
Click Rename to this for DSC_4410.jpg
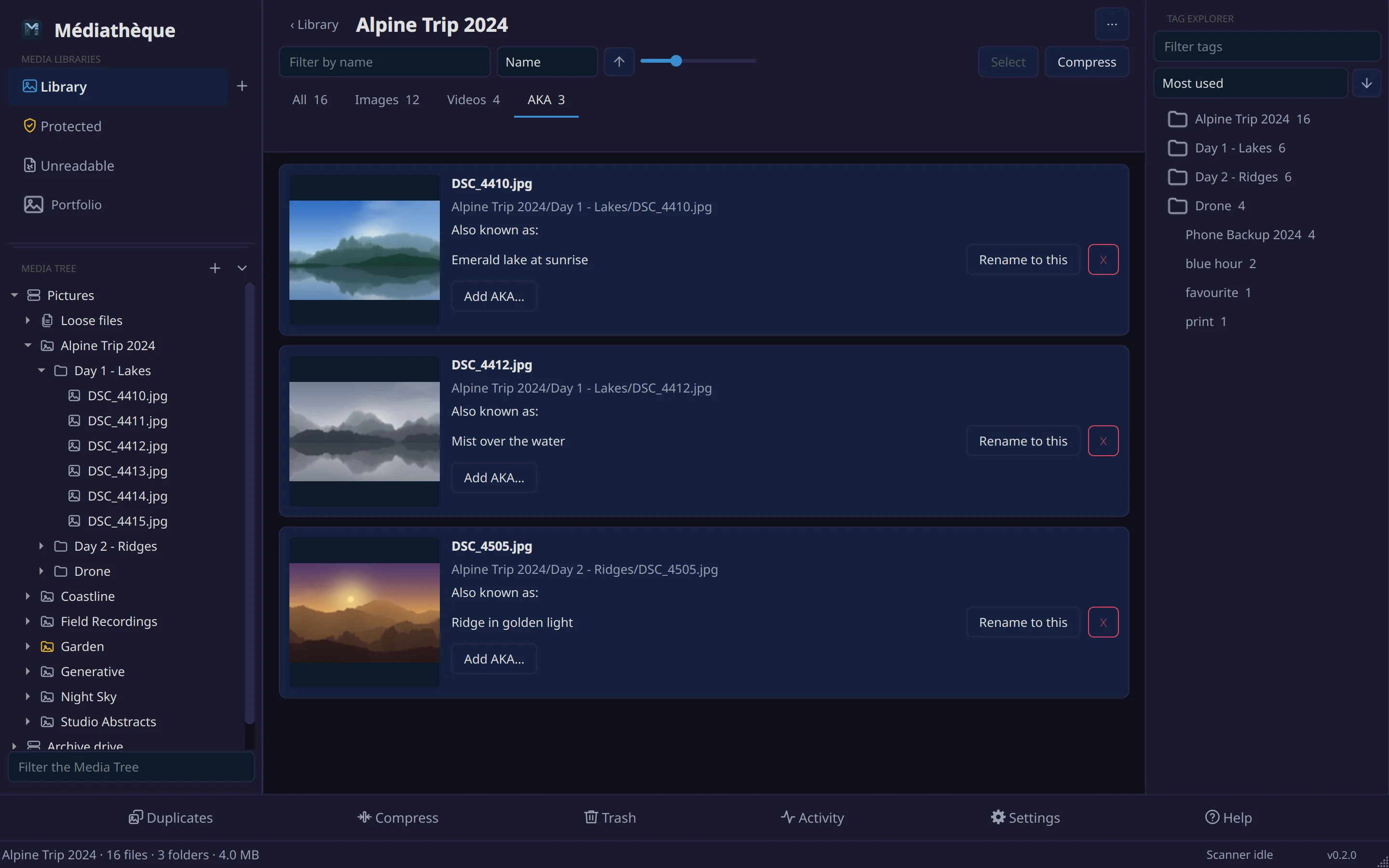coord(1023,259)
